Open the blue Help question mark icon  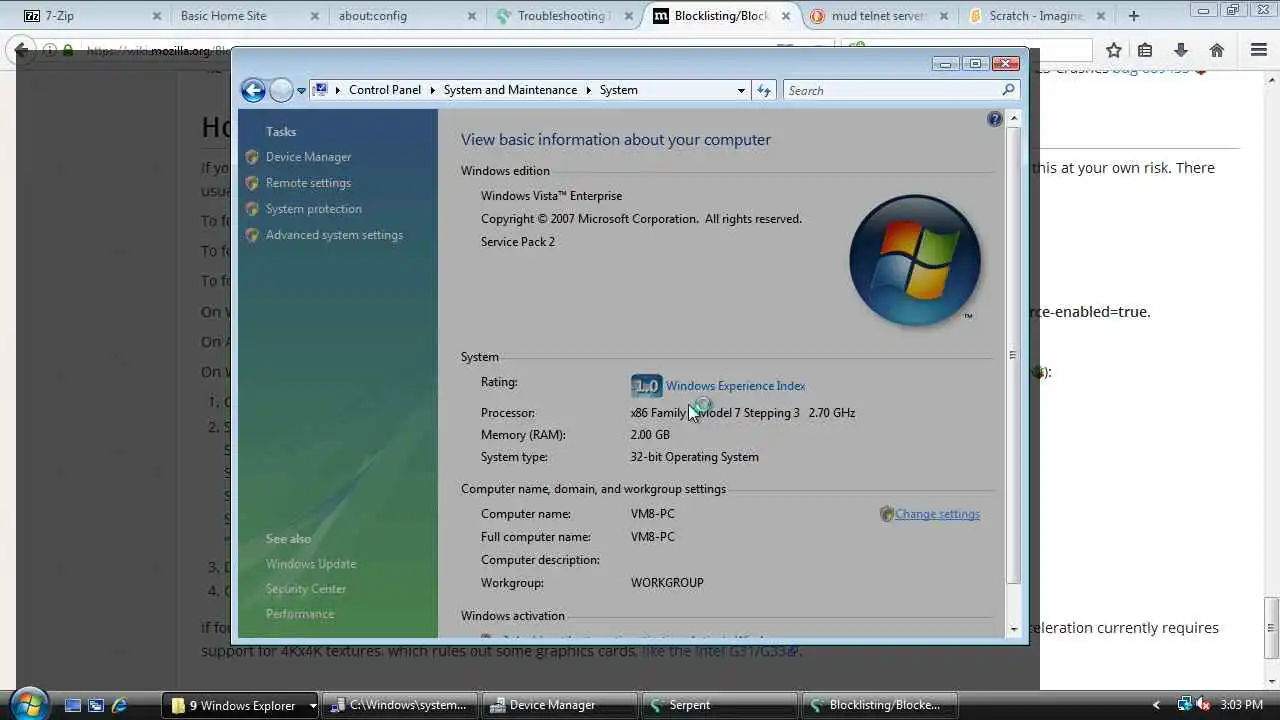pos(994,119)
